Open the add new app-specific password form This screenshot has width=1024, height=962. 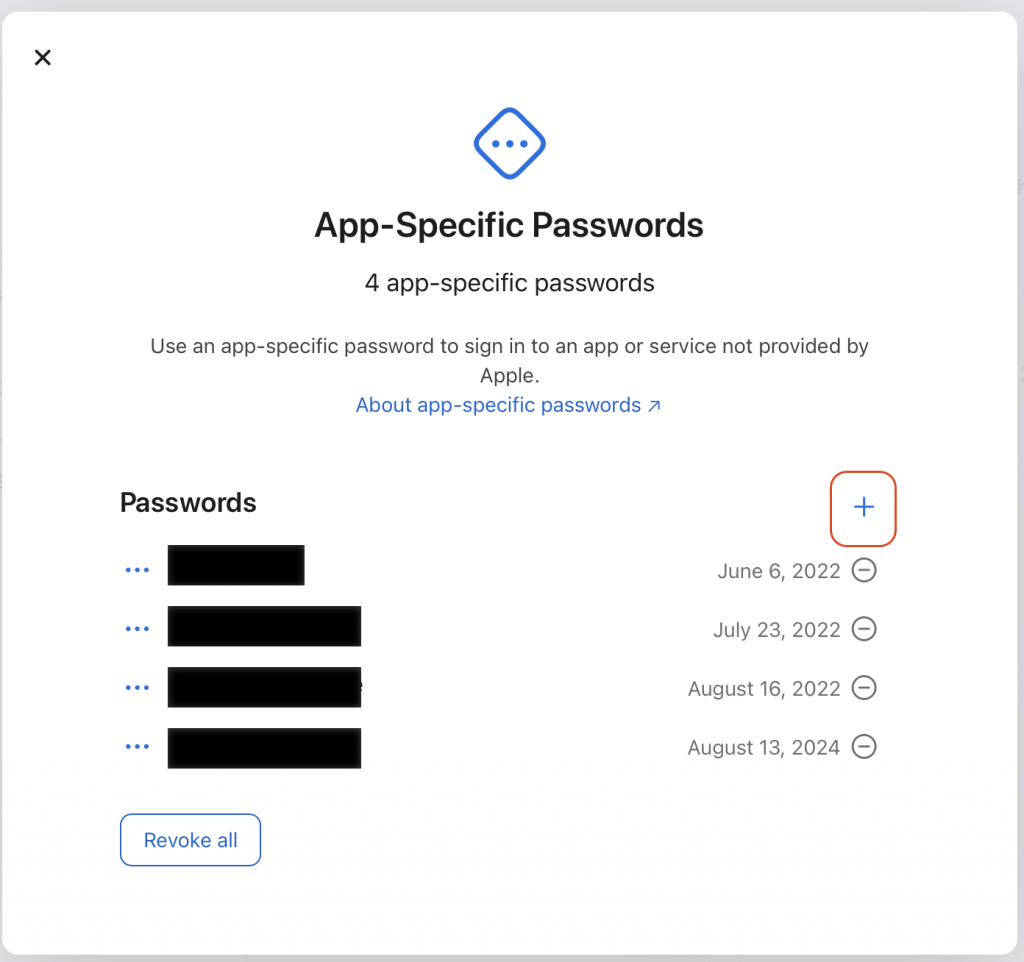point(863,508)
